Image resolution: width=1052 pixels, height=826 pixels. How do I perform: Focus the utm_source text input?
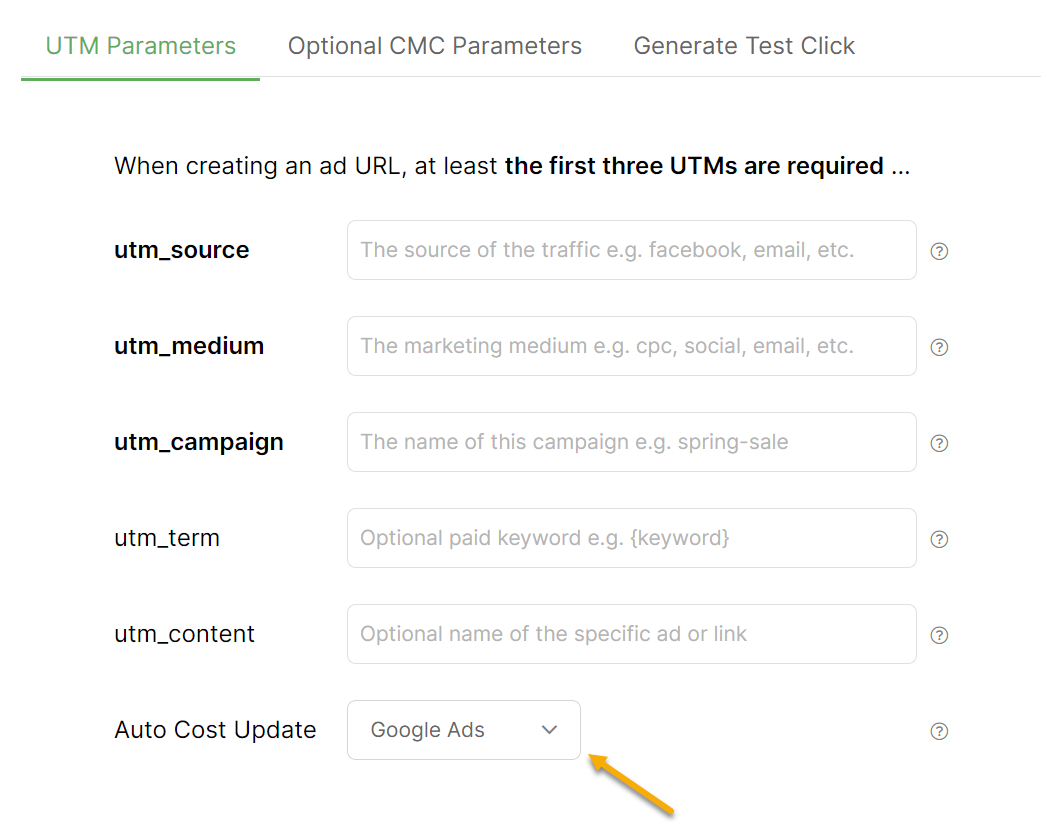point(631,250)
